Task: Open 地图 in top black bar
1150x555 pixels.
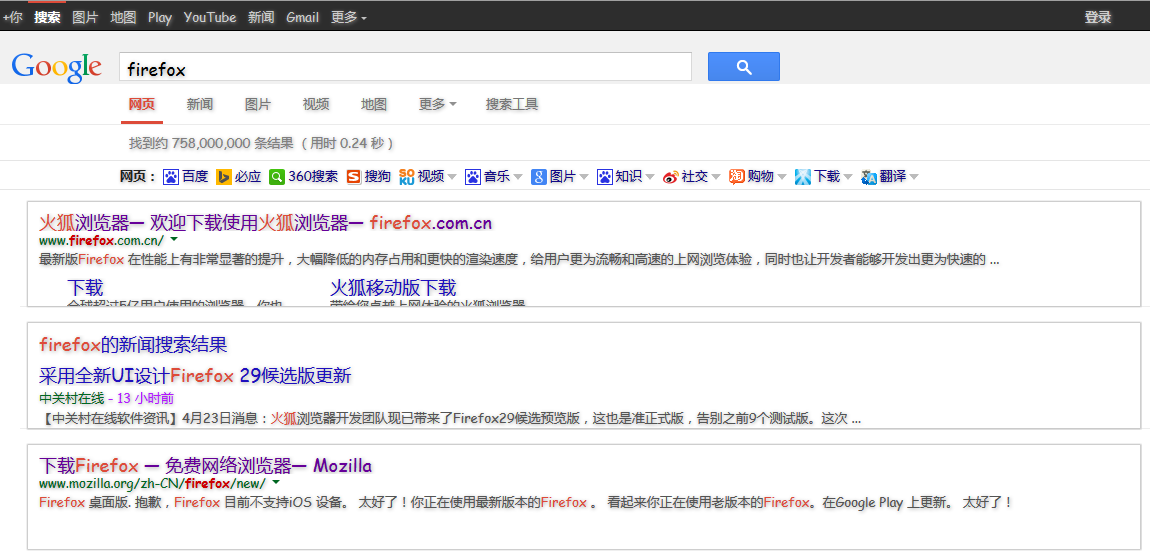Action: 123,18
